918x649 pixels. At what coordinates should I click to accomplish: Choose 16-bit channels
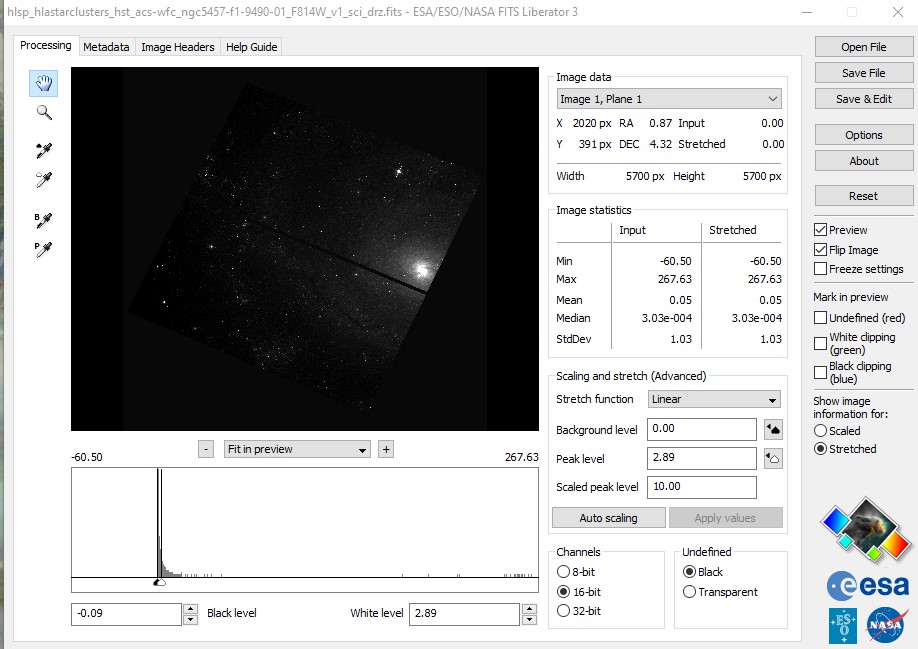[x=563, y=592]
